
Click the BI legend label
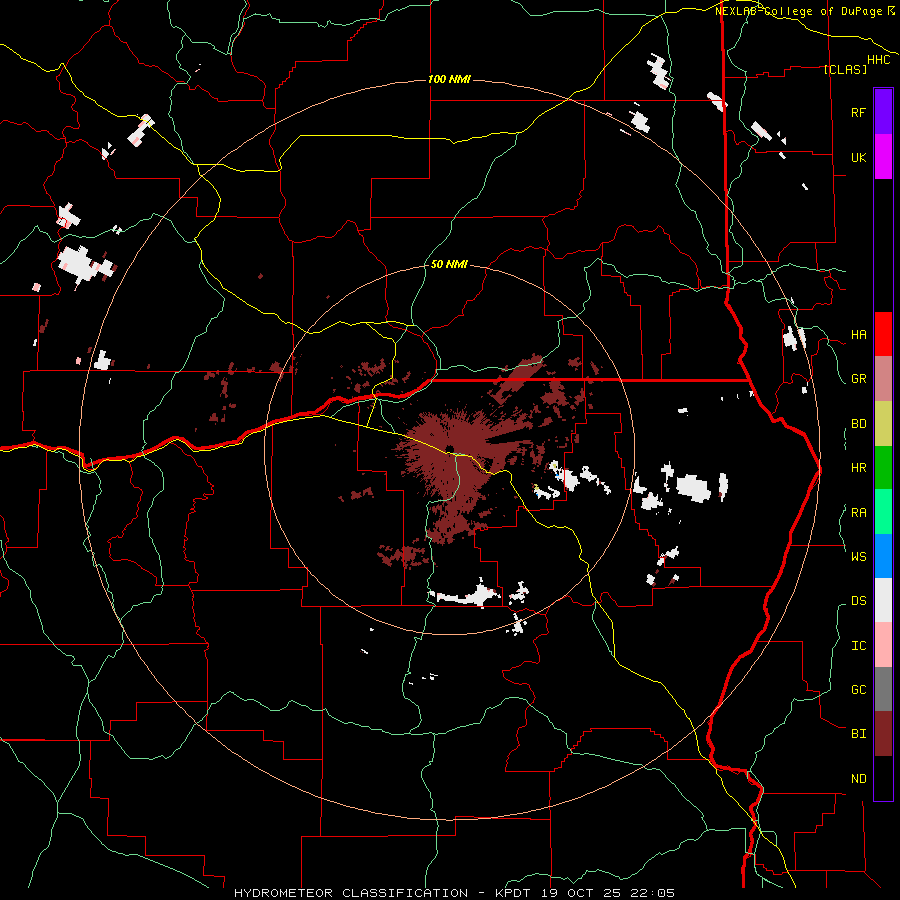858,734
